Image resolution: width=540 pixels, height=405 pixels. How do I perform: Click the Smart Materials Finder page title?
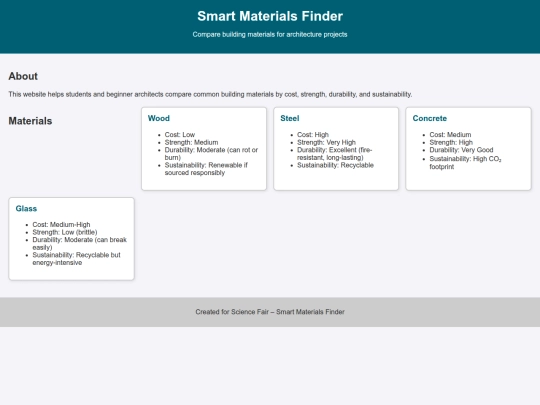(270, 16)
